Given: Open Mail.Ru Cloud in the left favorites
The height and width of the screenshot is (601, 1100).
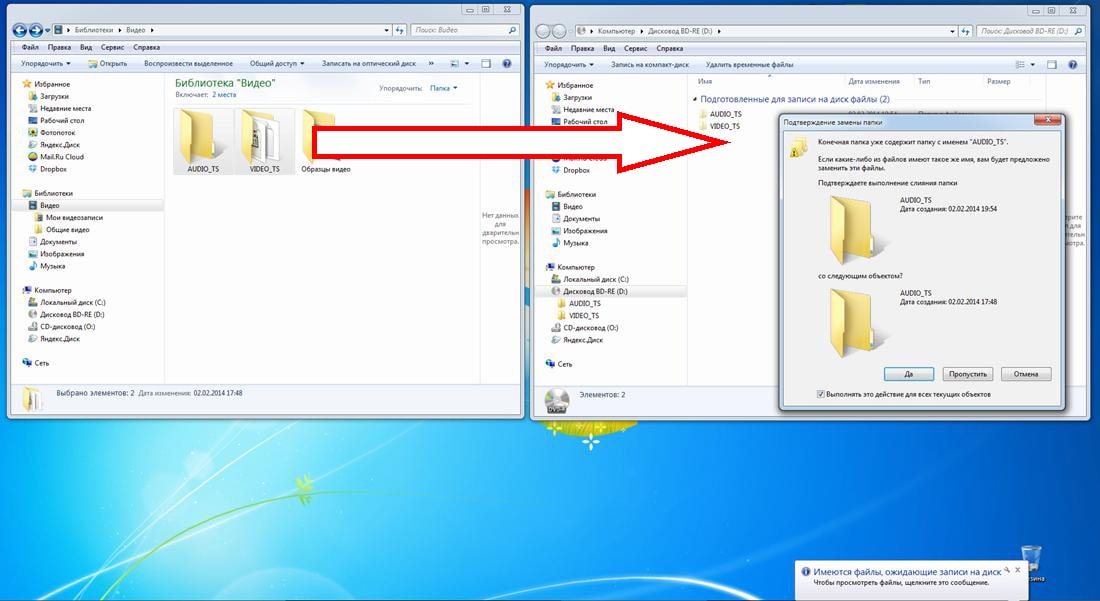Looking at the screenshot, I should [61, 157].
